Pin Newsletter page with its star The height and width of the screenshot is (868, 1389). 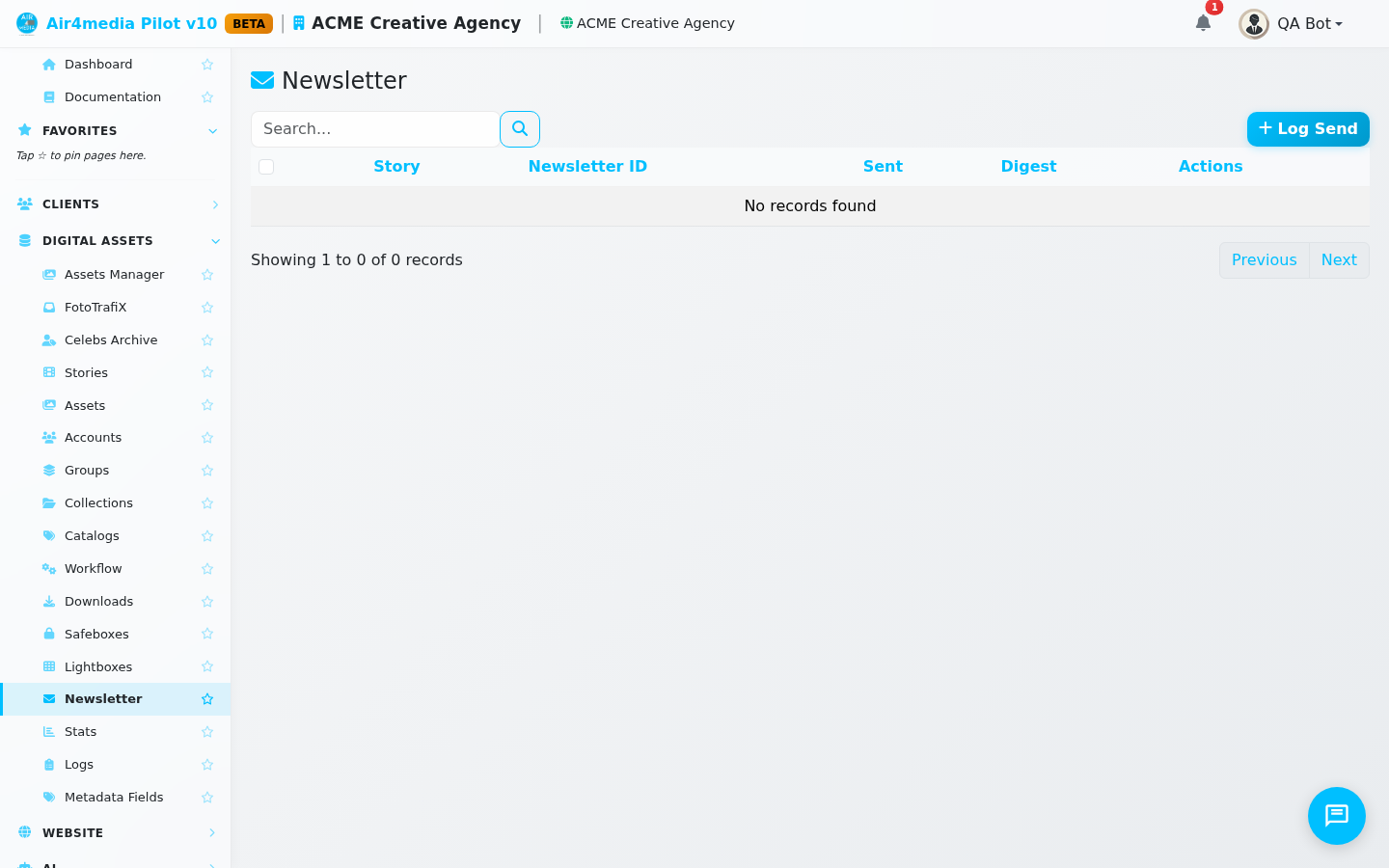[x=207, y=699]
